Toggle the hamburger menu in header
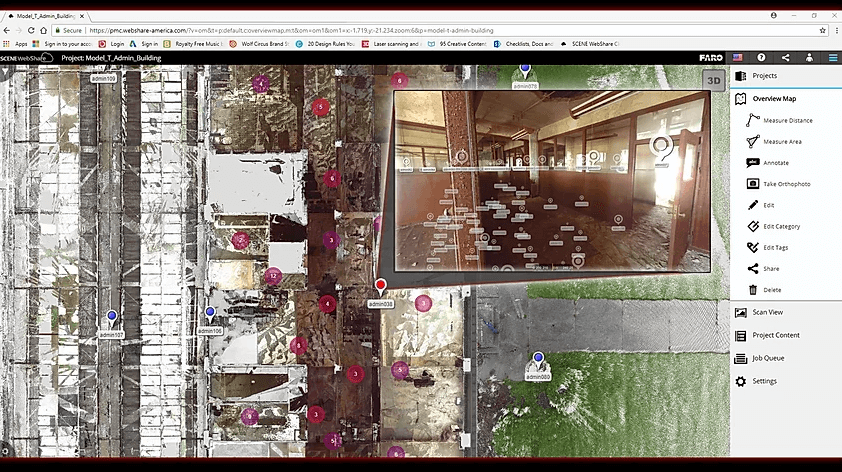Viewport: 842px width, 472px height. [x=833, y=57]
